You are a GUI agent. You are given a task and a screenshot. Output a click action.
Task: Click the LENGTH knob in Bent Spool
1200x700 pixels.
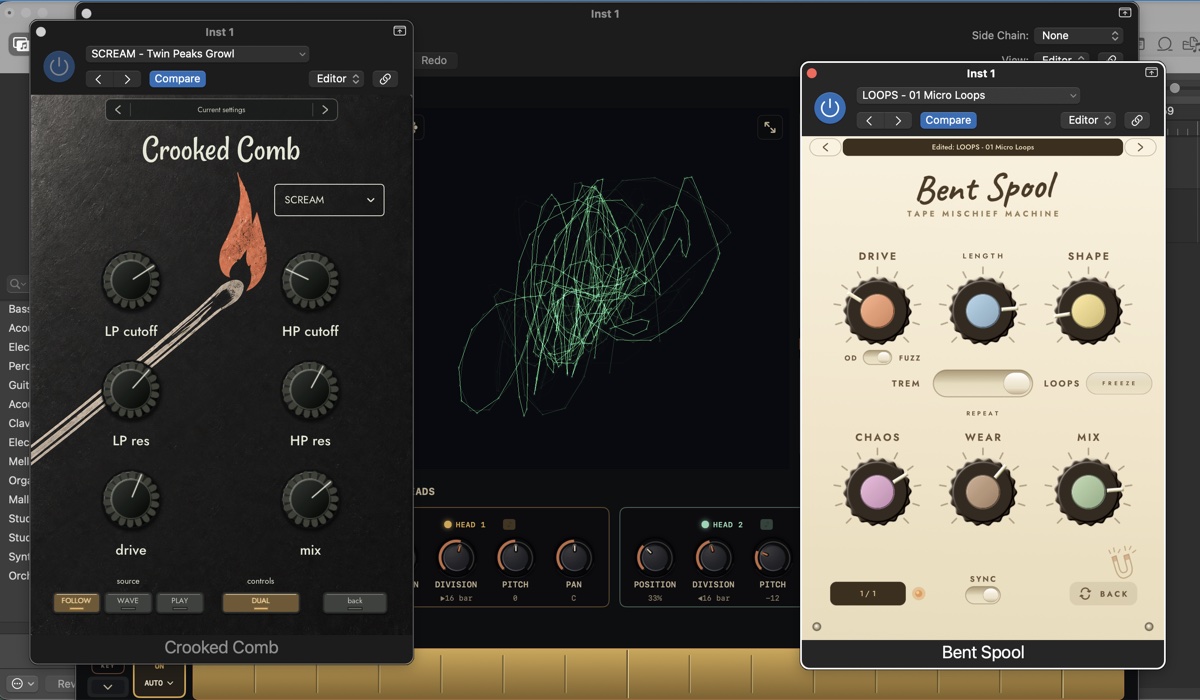tap(983, 311)
